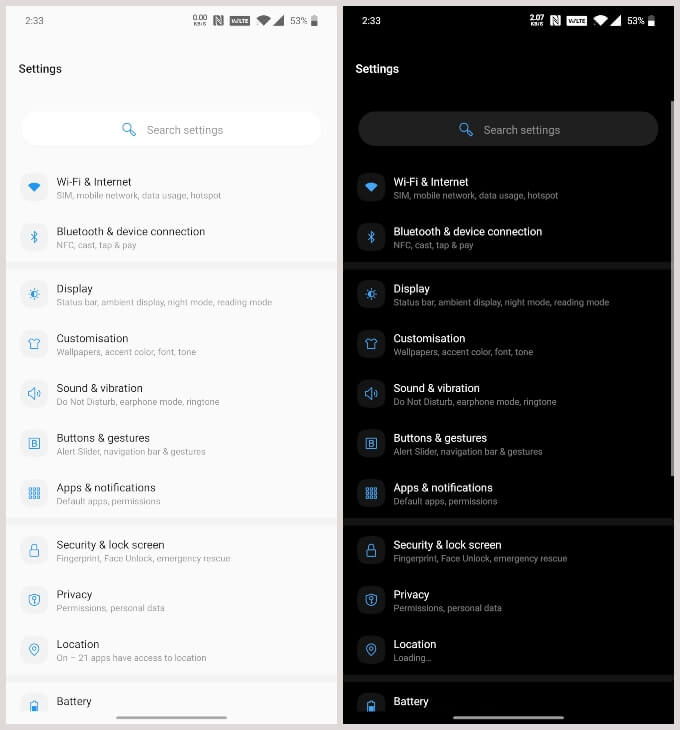Viewport: 680px width, 730px height.
Task: Tap the Wi-Fi icon in light theme settings
Action: (34, 187)
